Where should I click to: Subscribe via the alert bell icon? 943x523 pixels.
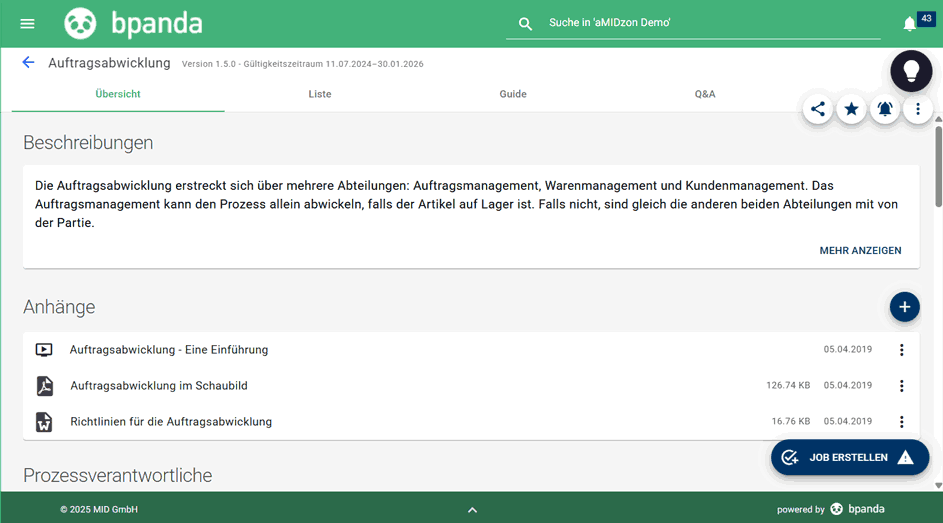click(x=885, y=109)
